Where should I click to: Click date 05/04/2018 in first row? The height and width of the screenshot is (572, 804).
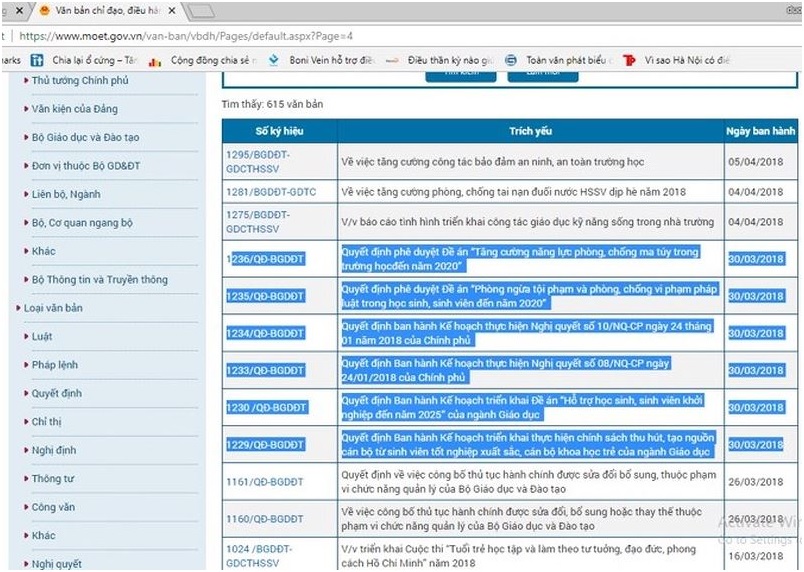coord(756,162)
